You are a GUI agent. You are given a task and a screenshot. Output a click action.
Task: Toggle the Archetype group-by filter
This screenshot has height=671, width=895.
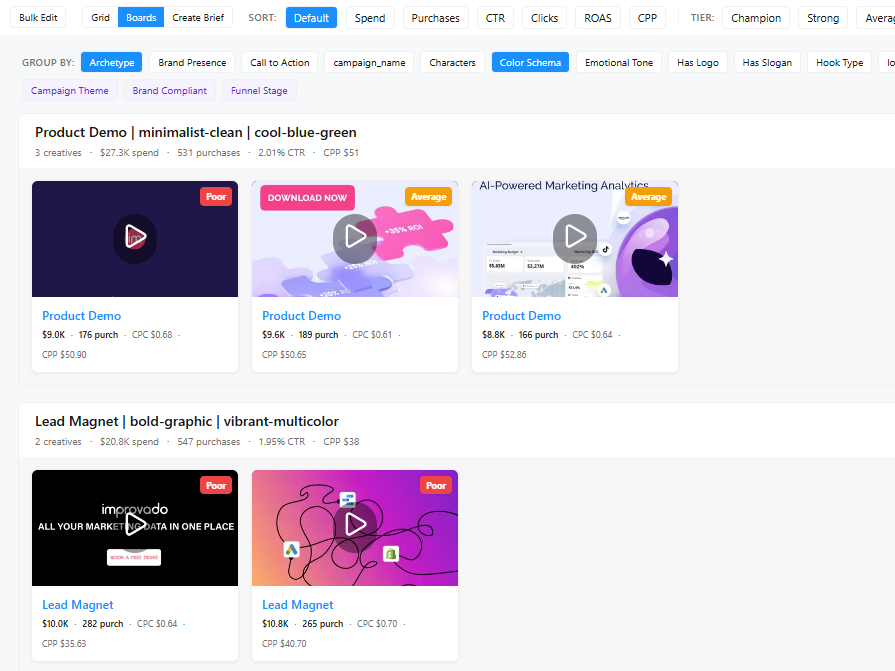pyautogui.click(x=112, y=62)
